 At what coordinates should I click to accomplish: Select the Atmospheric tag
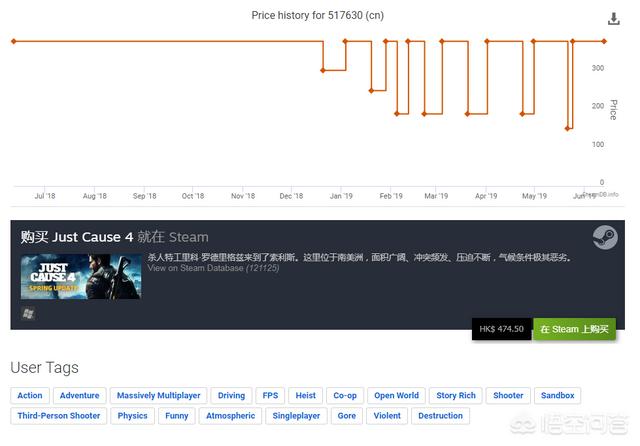(x=231, y=416)
